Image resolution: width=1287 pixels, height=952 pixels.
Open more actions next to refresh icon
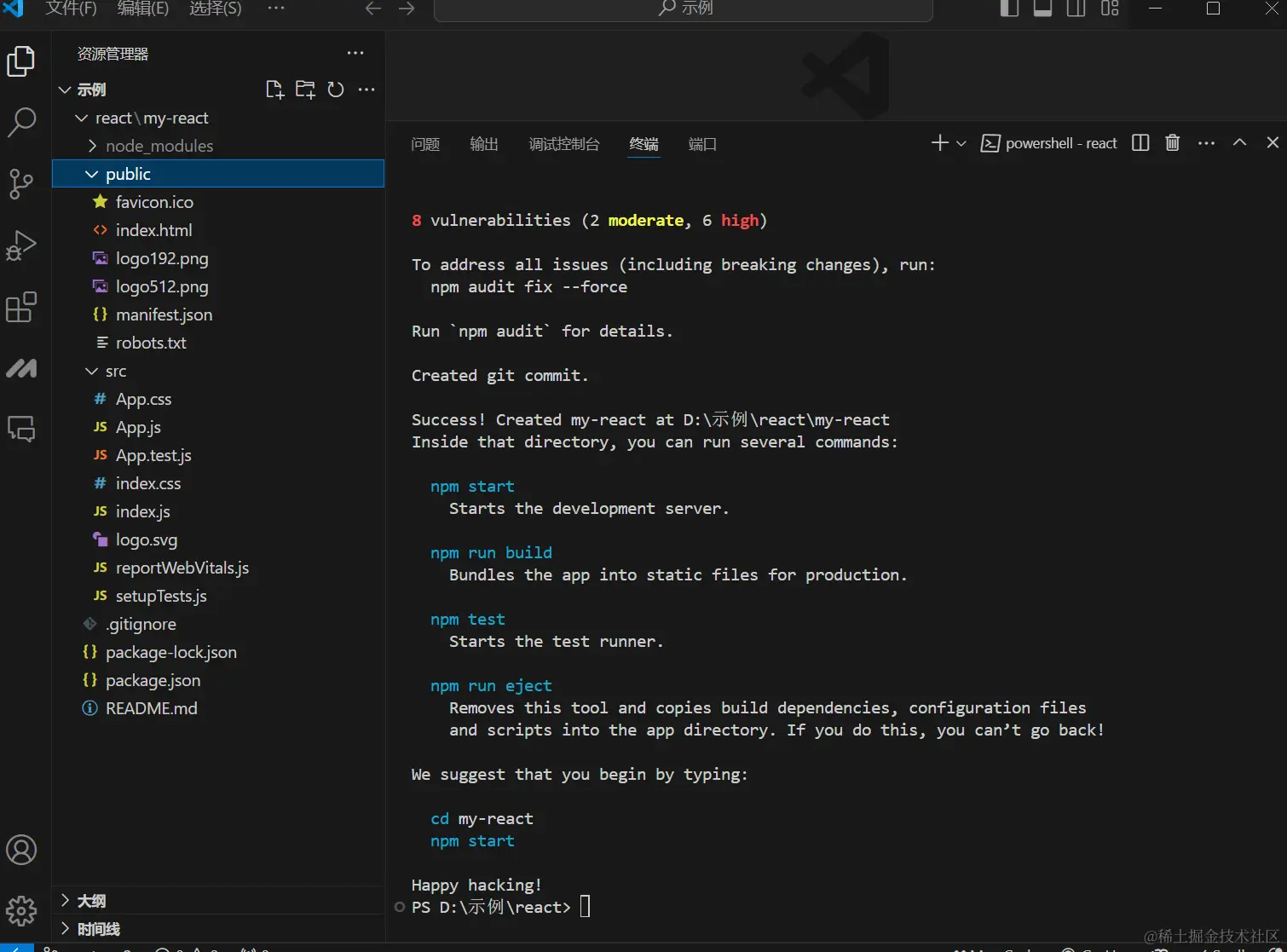(366, 89)
